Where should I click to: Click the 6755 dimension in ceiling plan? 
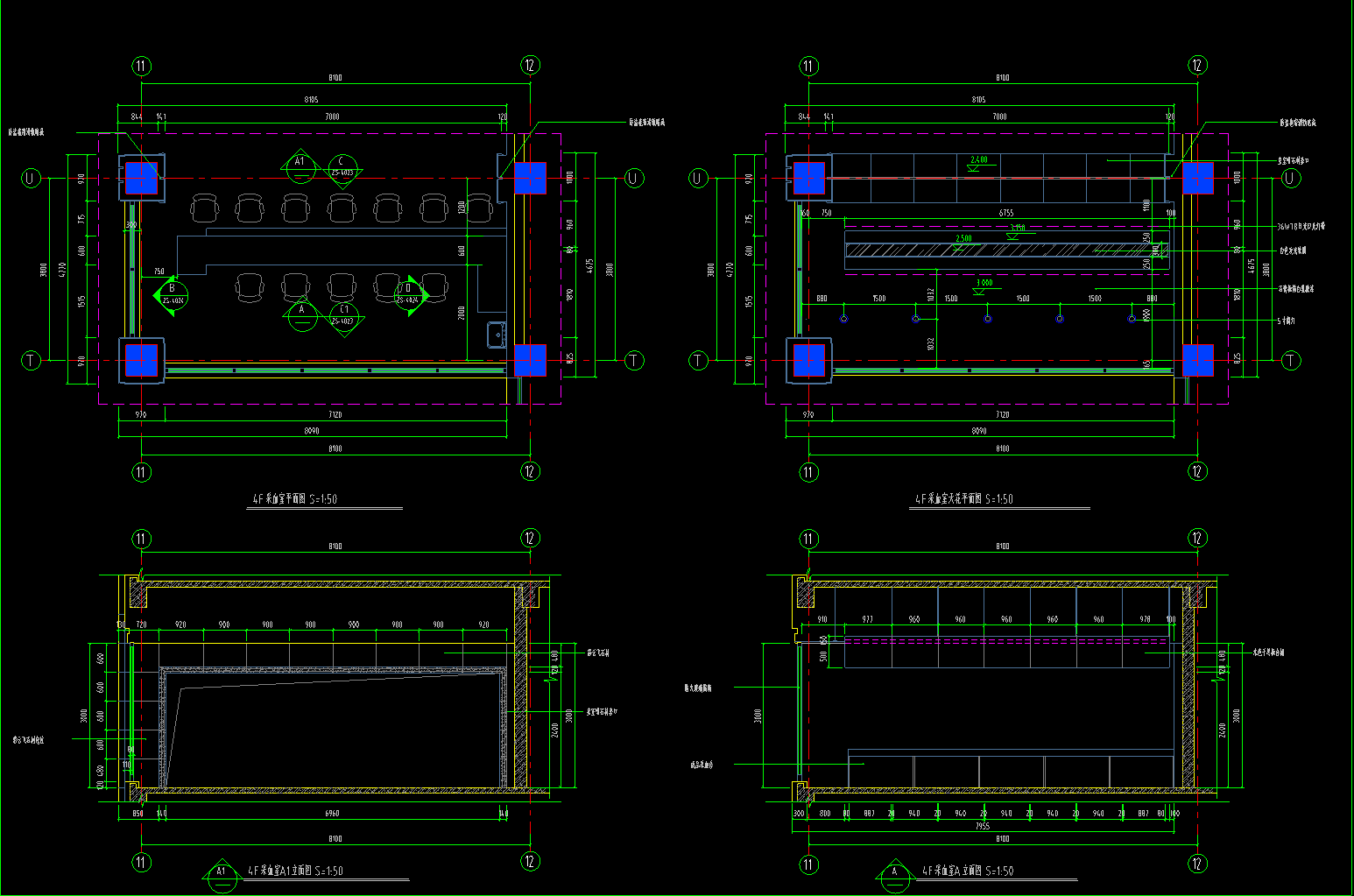pyautogui.click(x=1006, y=213)
